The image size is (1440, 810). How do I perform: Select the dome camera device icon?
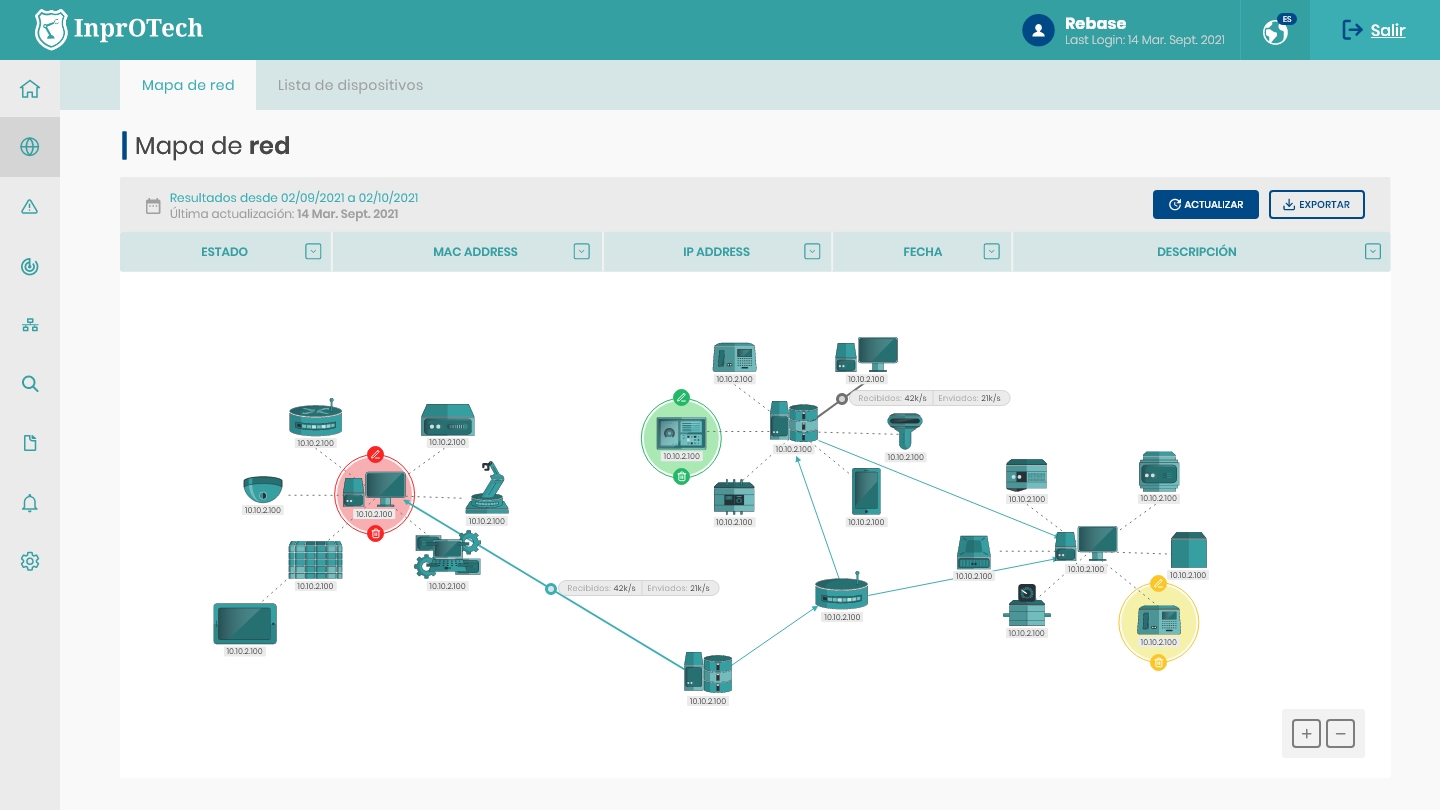[x=263, y=490]
